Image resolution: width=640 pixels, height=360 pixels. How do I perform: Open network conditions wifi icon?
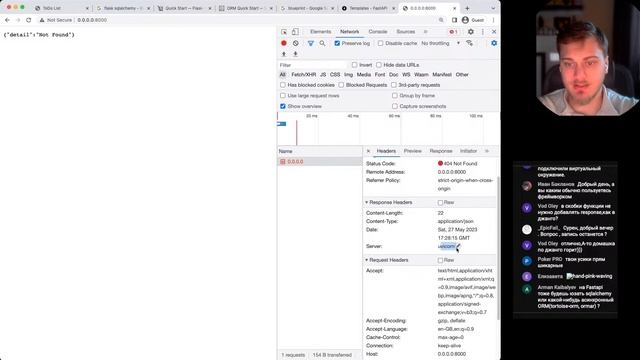pyautogui.click(x=470, y=43)
